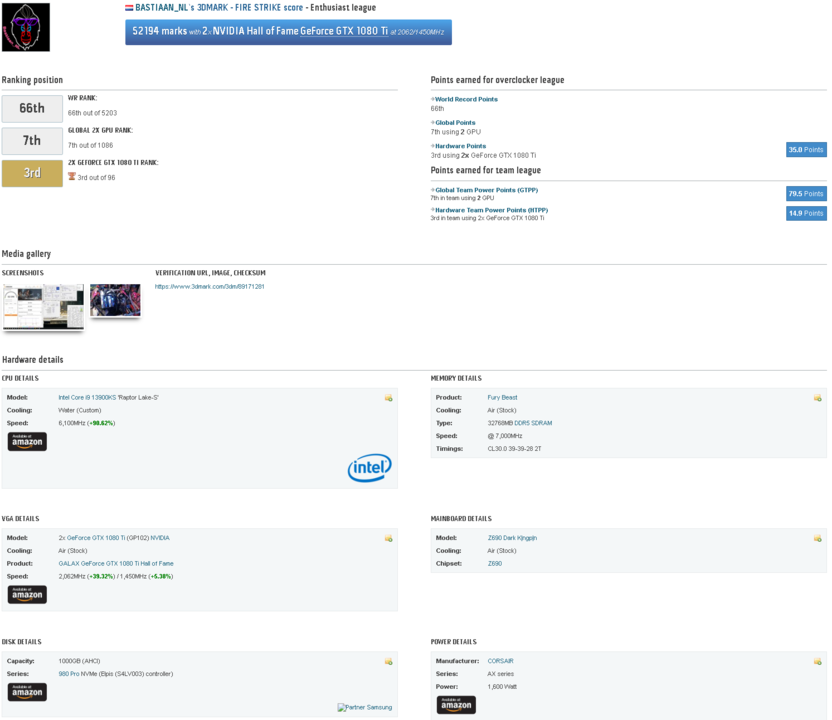This screenshot has width=832, height=720.
Task: Open the second hardware photo thumbnail
Action: click(115, 301)
